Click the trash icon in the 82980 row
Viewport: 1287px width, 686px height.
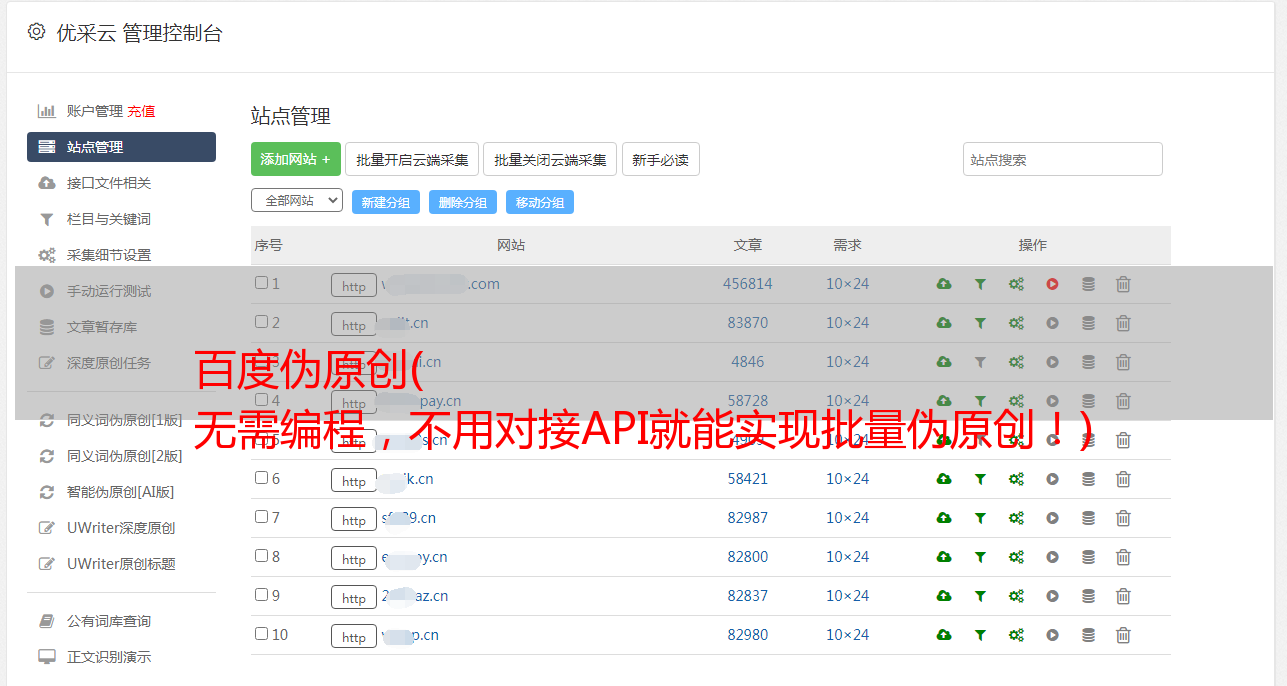(x=1123, y=635)
